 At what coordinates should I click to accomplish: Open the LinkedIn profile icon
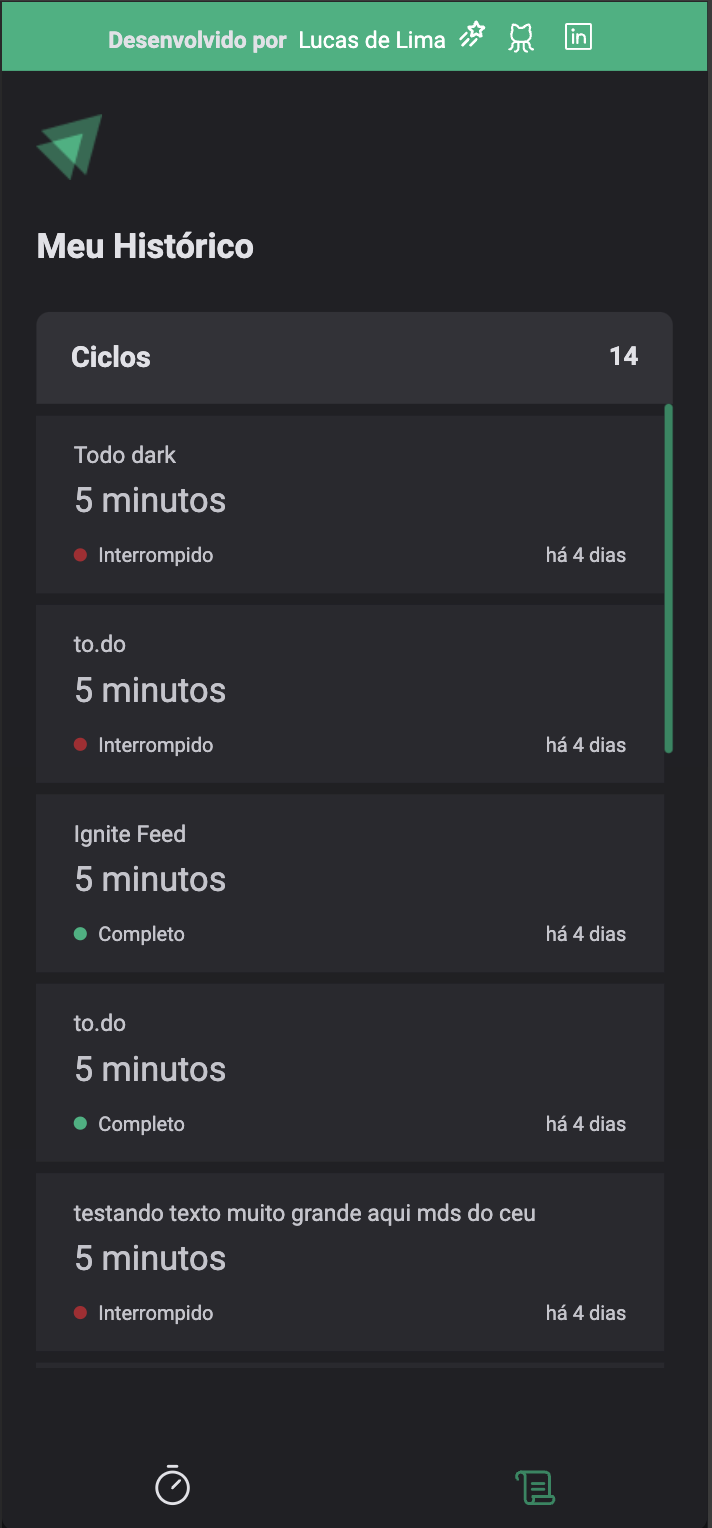point(578,37)
